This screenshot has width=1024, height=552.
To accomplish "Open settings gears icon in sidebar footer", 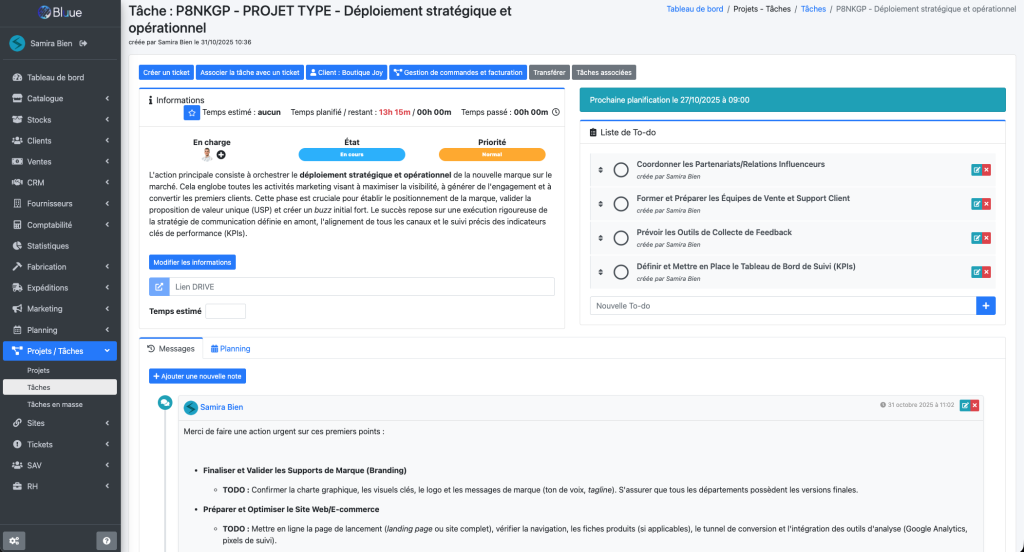I will [x=14, y=540].
